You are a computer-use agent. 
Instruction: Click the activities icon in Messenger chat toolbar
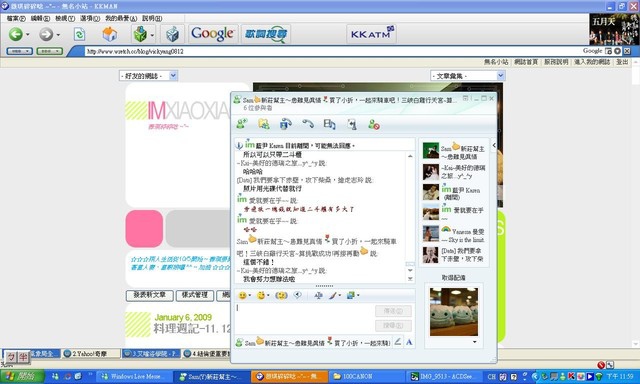329,124
